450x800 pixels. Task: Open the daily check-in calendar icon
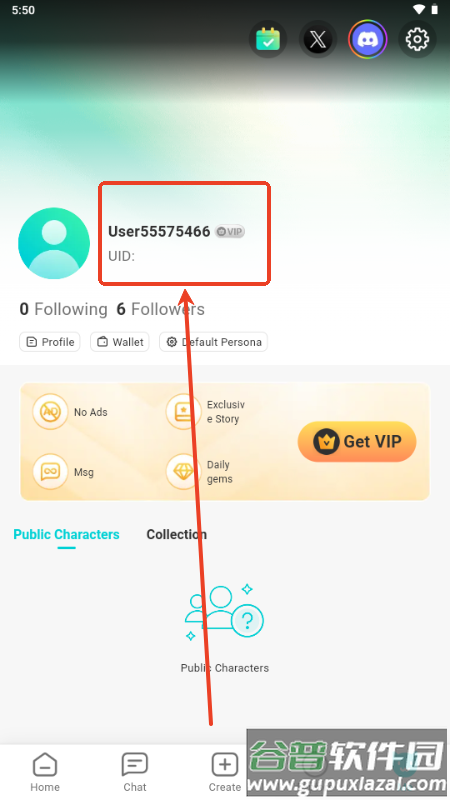click(x=268, y=39)
